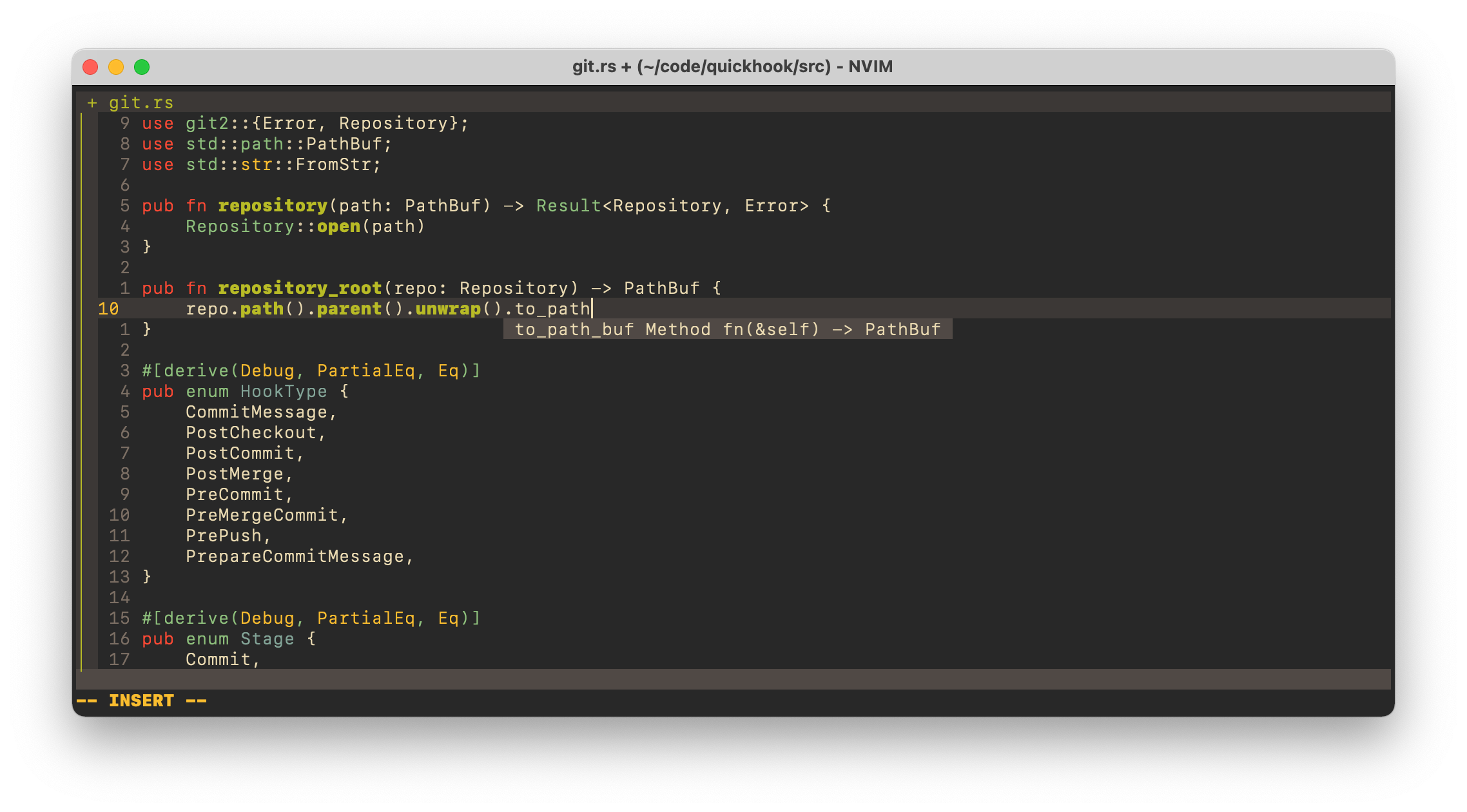This screenshot has width=1467, height=812.
Task: Click the PrepareCommitMessage variant line
Action: tap(300, 556)
